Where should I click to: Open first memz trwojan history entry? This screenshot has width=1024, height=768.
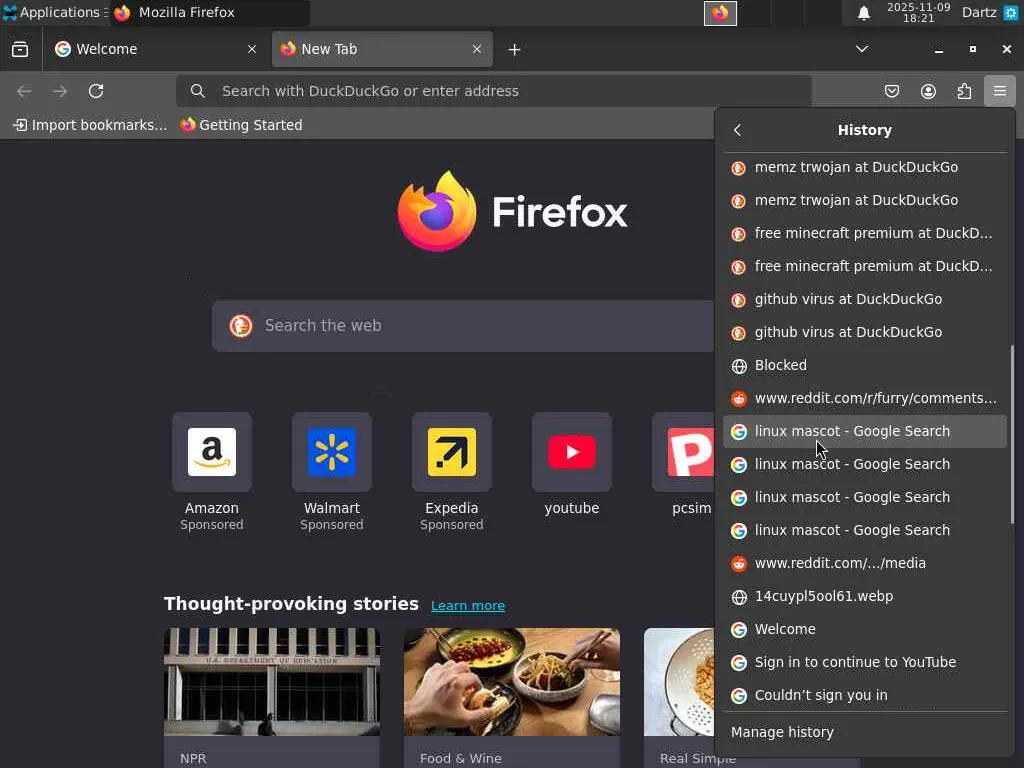point(865,167)
